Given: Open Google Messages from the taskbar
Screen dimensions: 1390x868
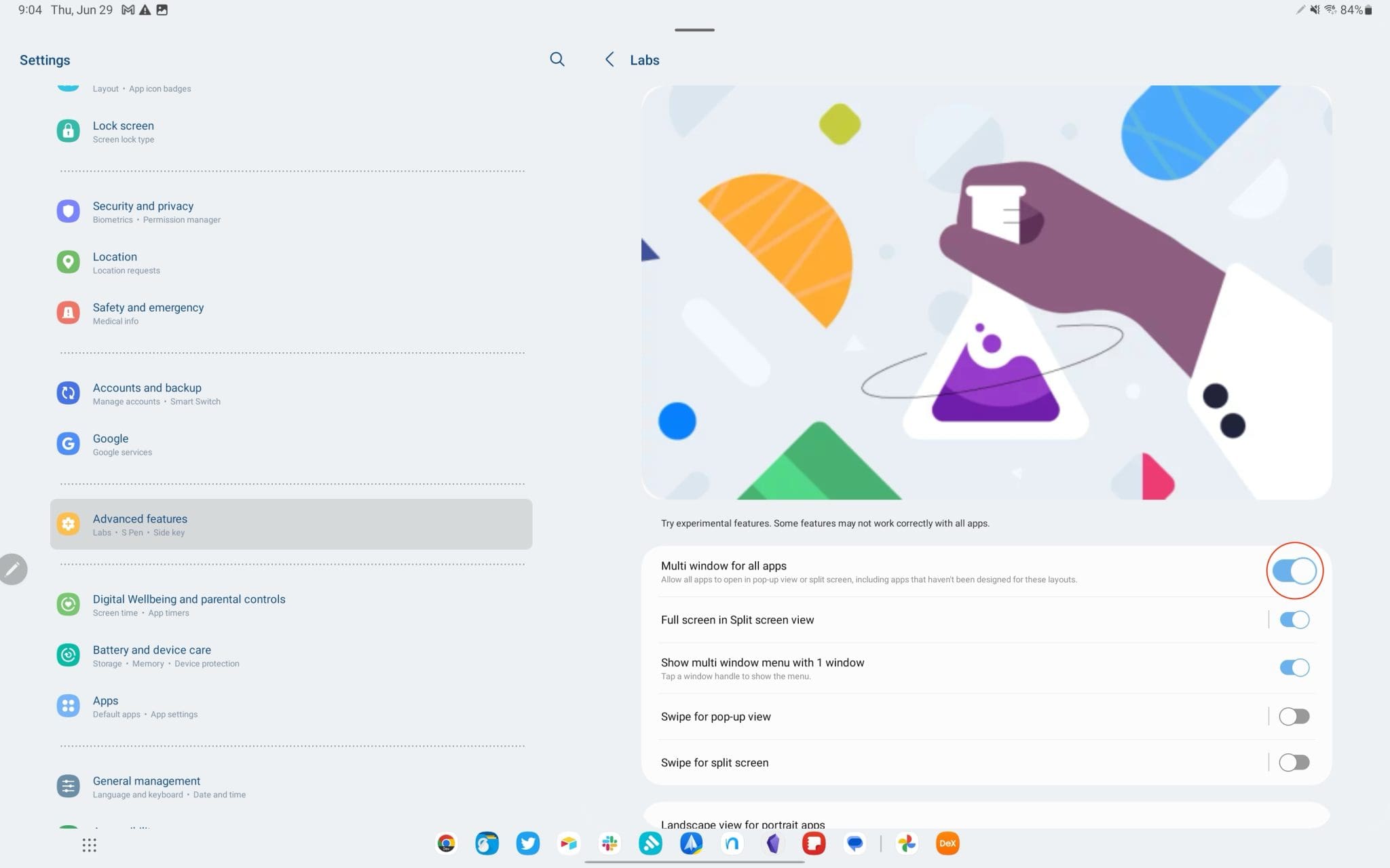Looking at the screenshot, I should tap(854, 844).
